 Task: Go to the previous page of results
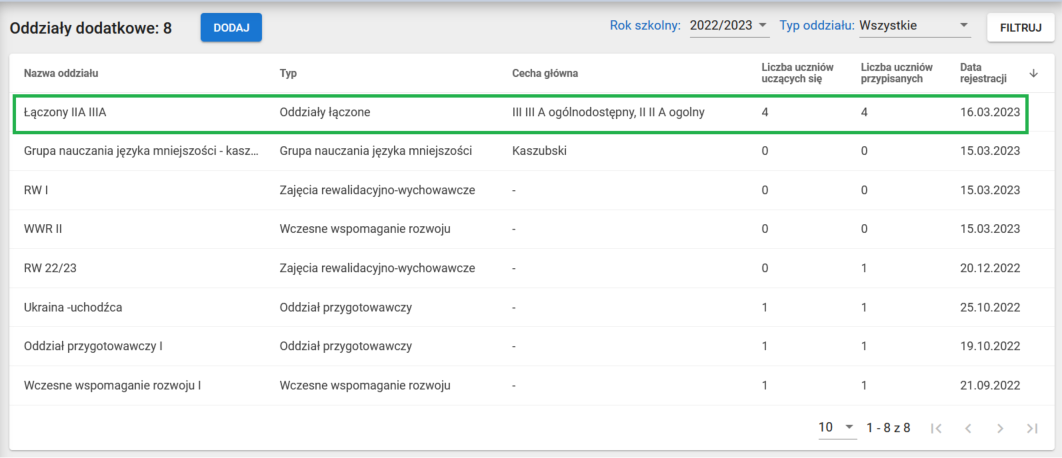pyautogui.click(x=968, y=428)
